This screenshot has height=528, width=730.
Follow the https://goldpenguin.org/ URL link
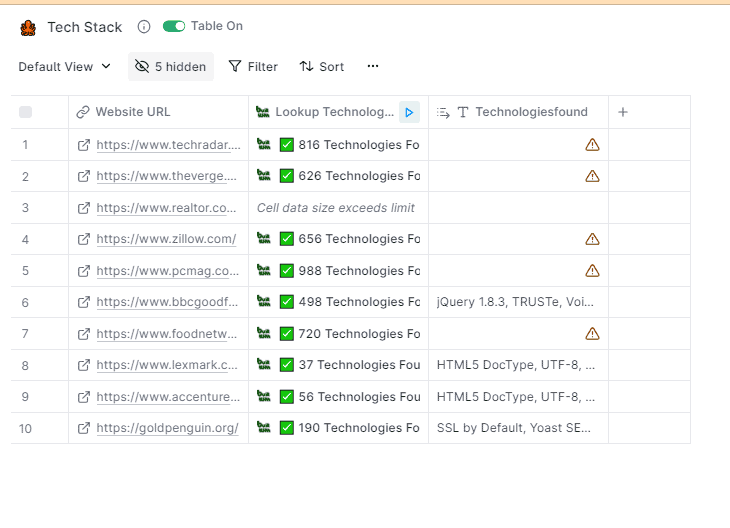point(168,428)
